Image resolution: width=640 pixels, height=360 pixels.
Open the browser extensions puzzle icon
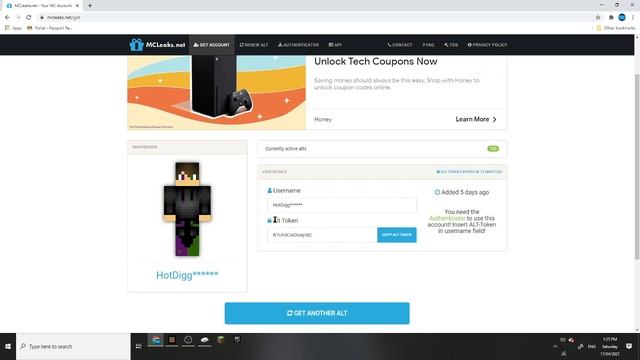click(x=611, y=17)
